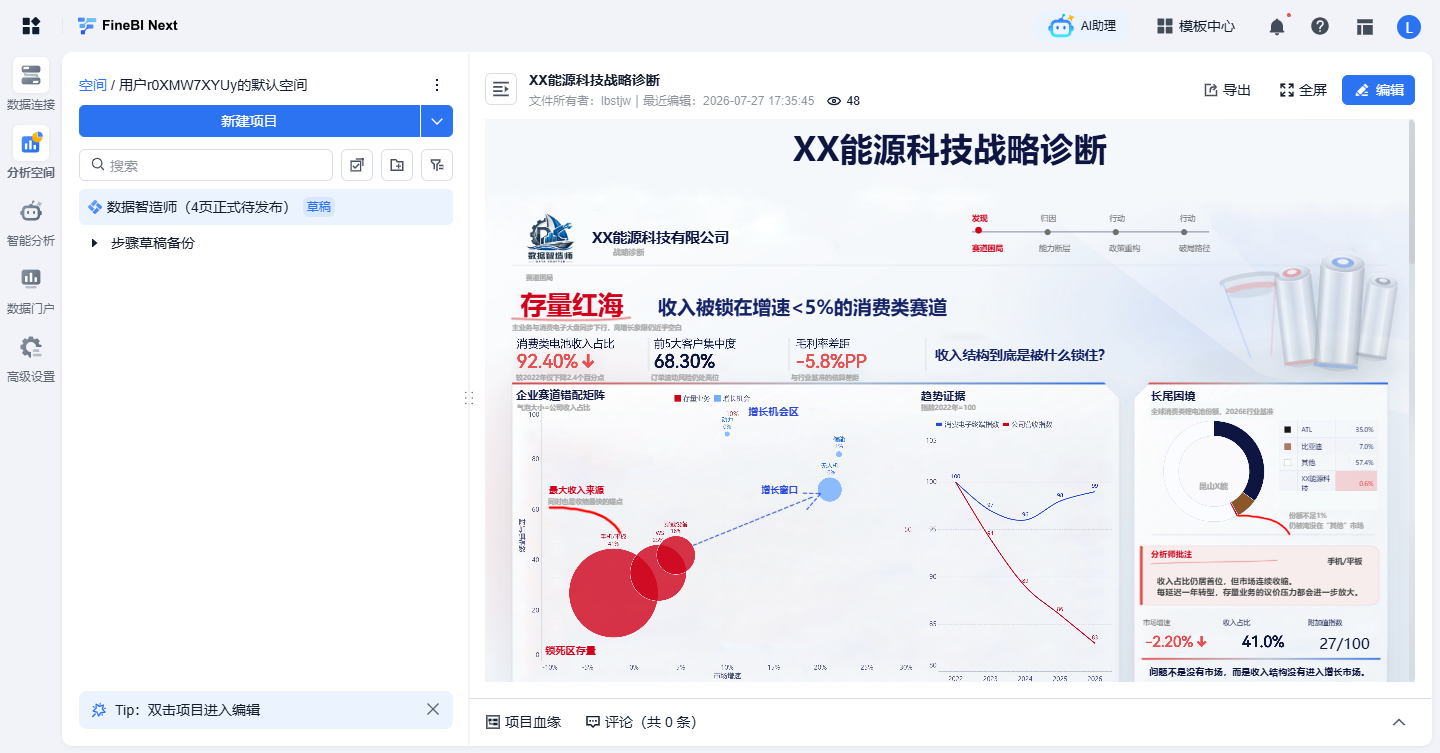
Task: Check the notification bell
Action: coord(1277,26)
